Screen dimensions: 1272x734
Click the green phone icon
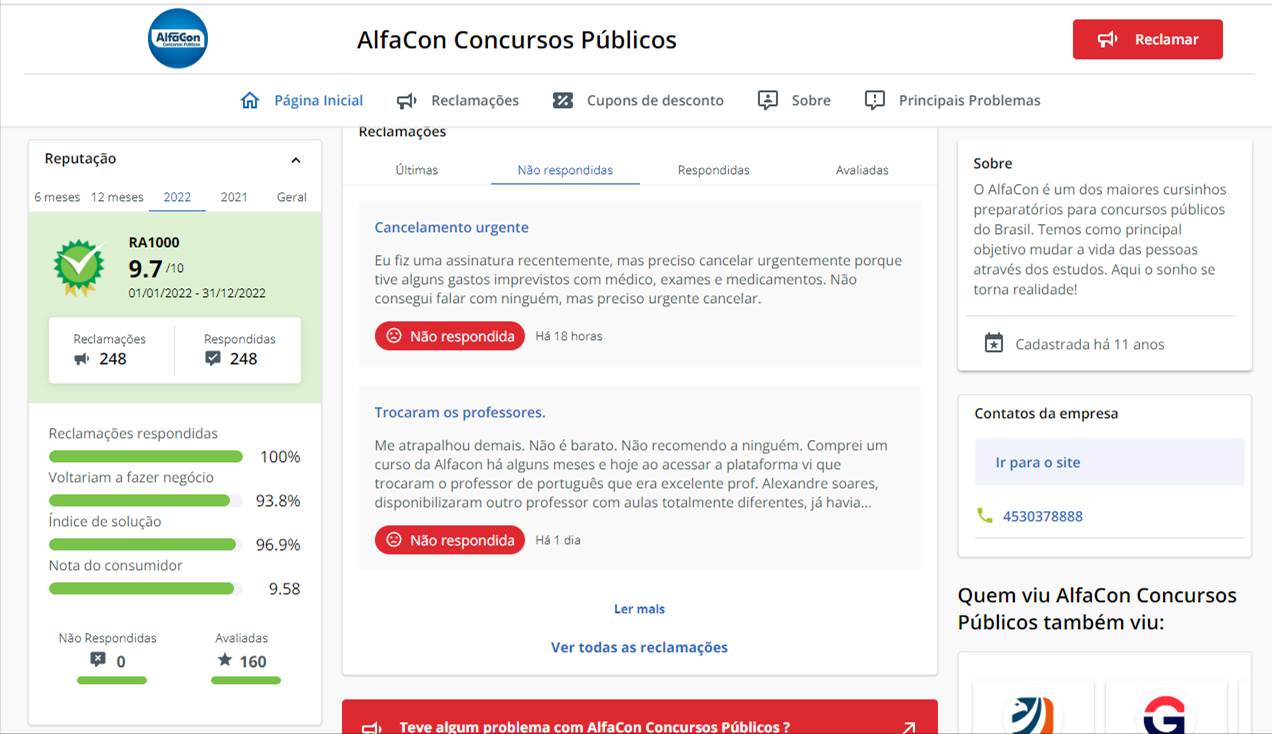[985, 516]
